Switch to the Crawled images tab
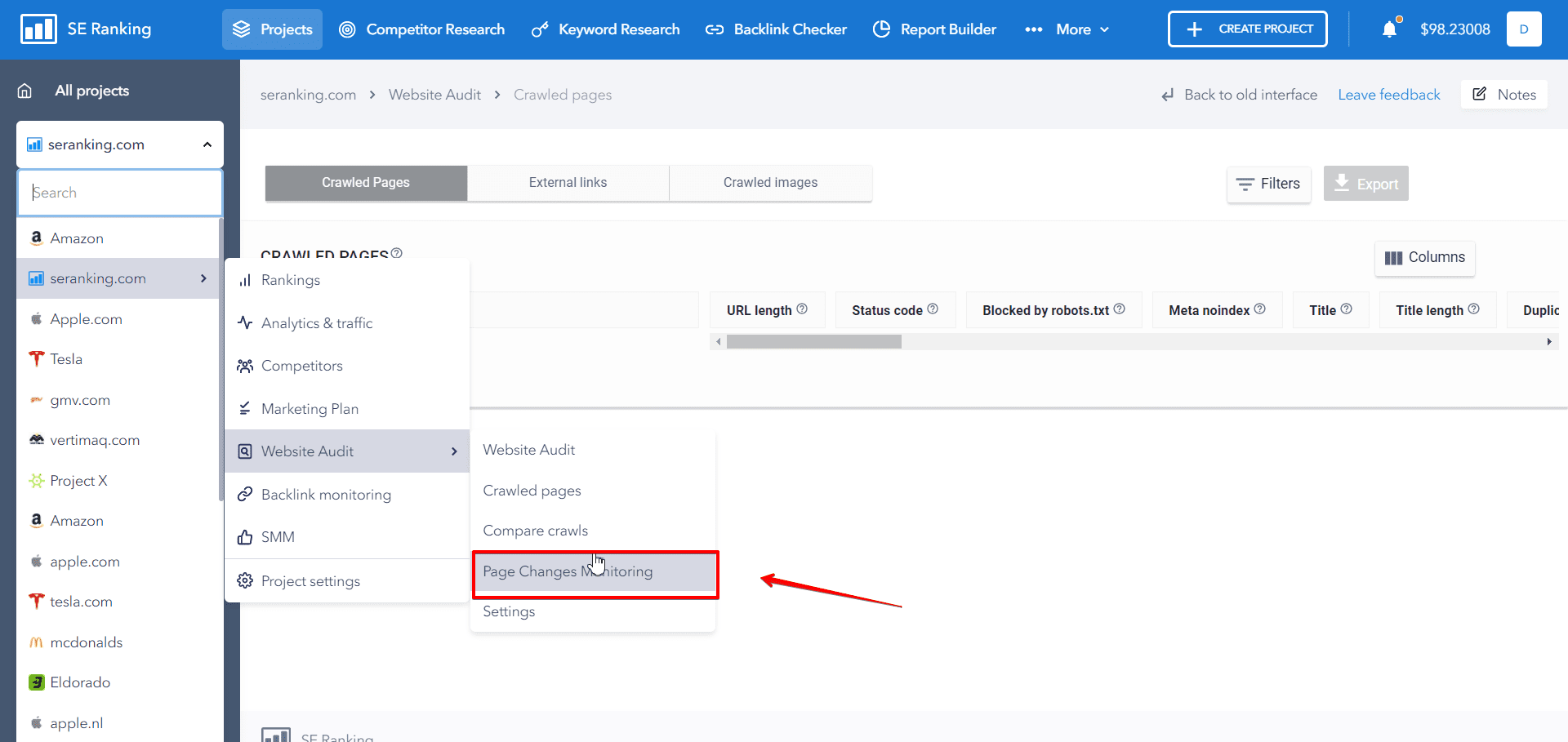1568x742 pixels. (x=770, y=183)
